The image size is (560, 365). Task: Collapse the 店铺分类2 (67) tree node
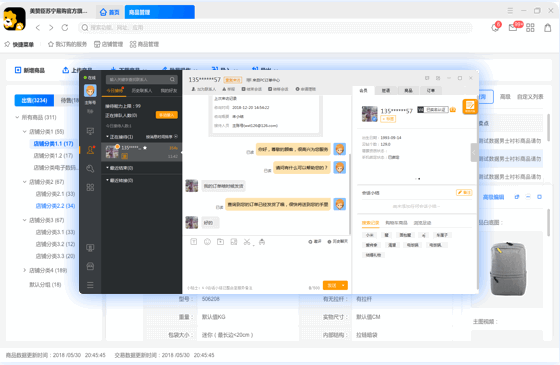(24, 182)
